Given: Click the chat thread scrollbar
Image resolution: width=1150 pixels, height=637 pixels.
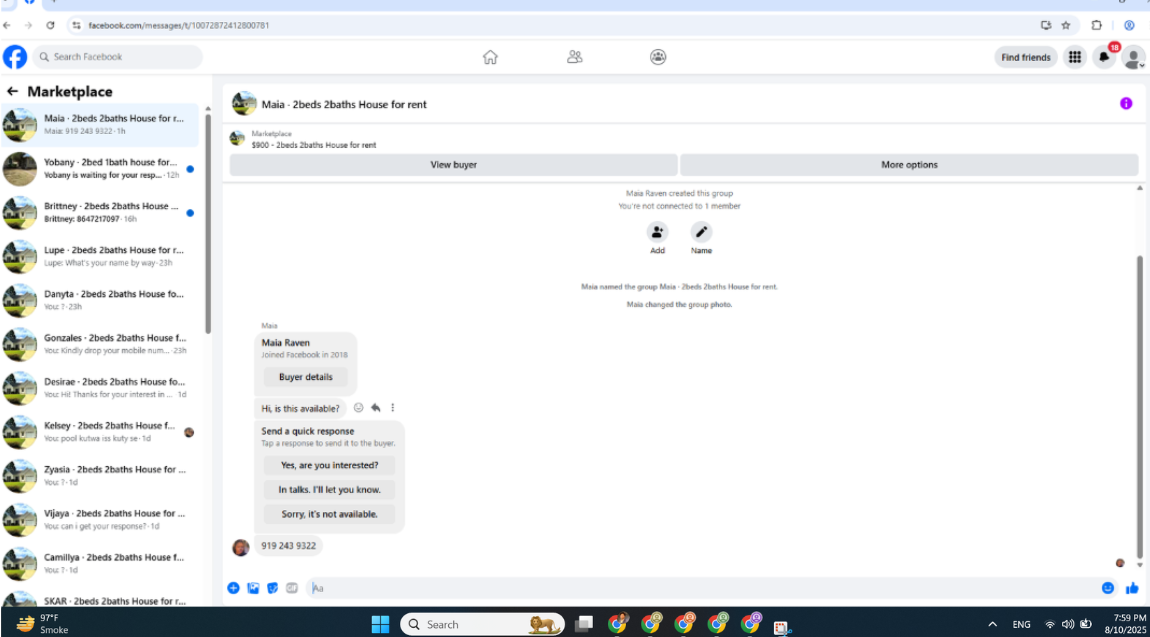Looking at the screenshot, I should [1139, 407].
